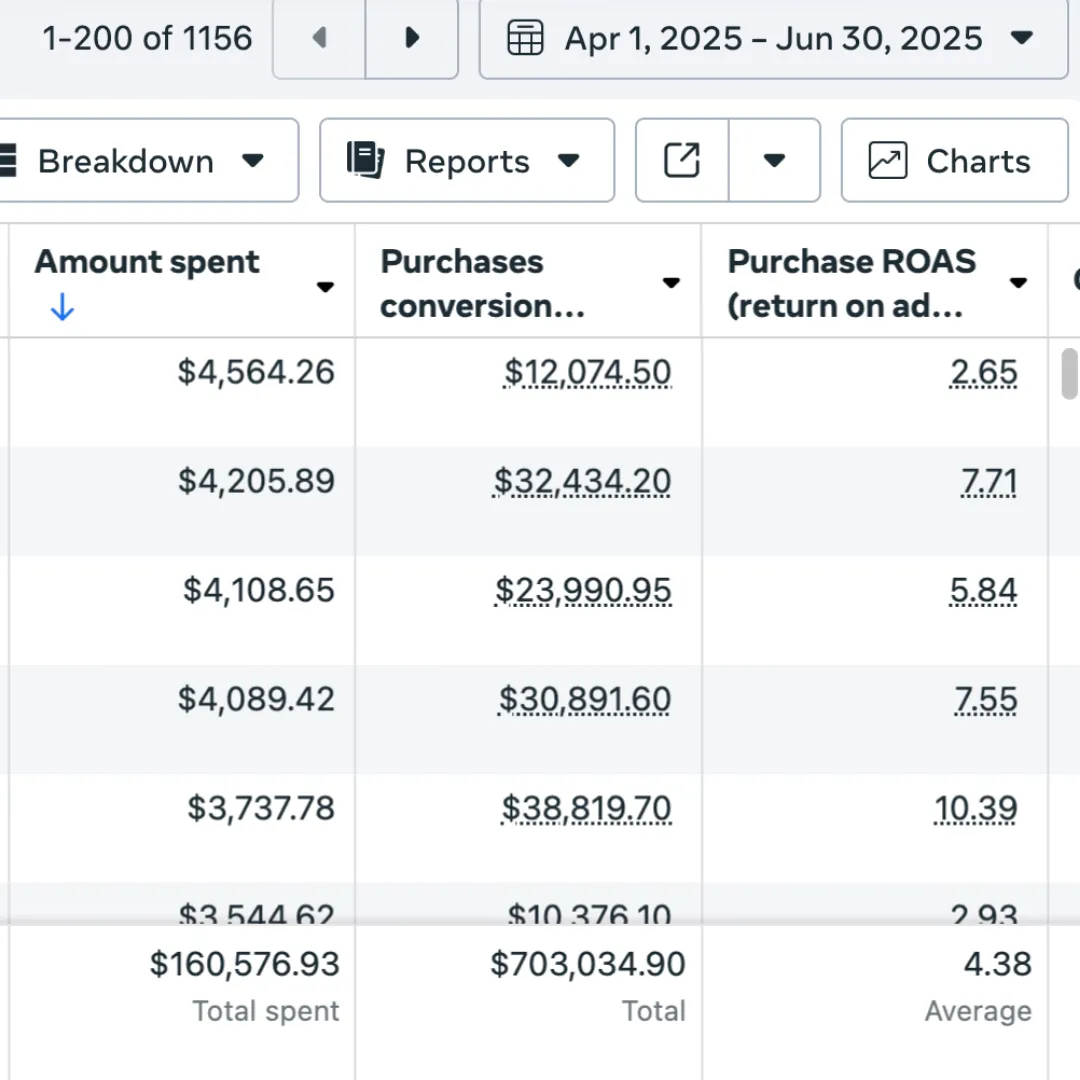Open Purchase ROAS column options arrow
This screenshot has height=1080, width=1080.
point(1018,283)
